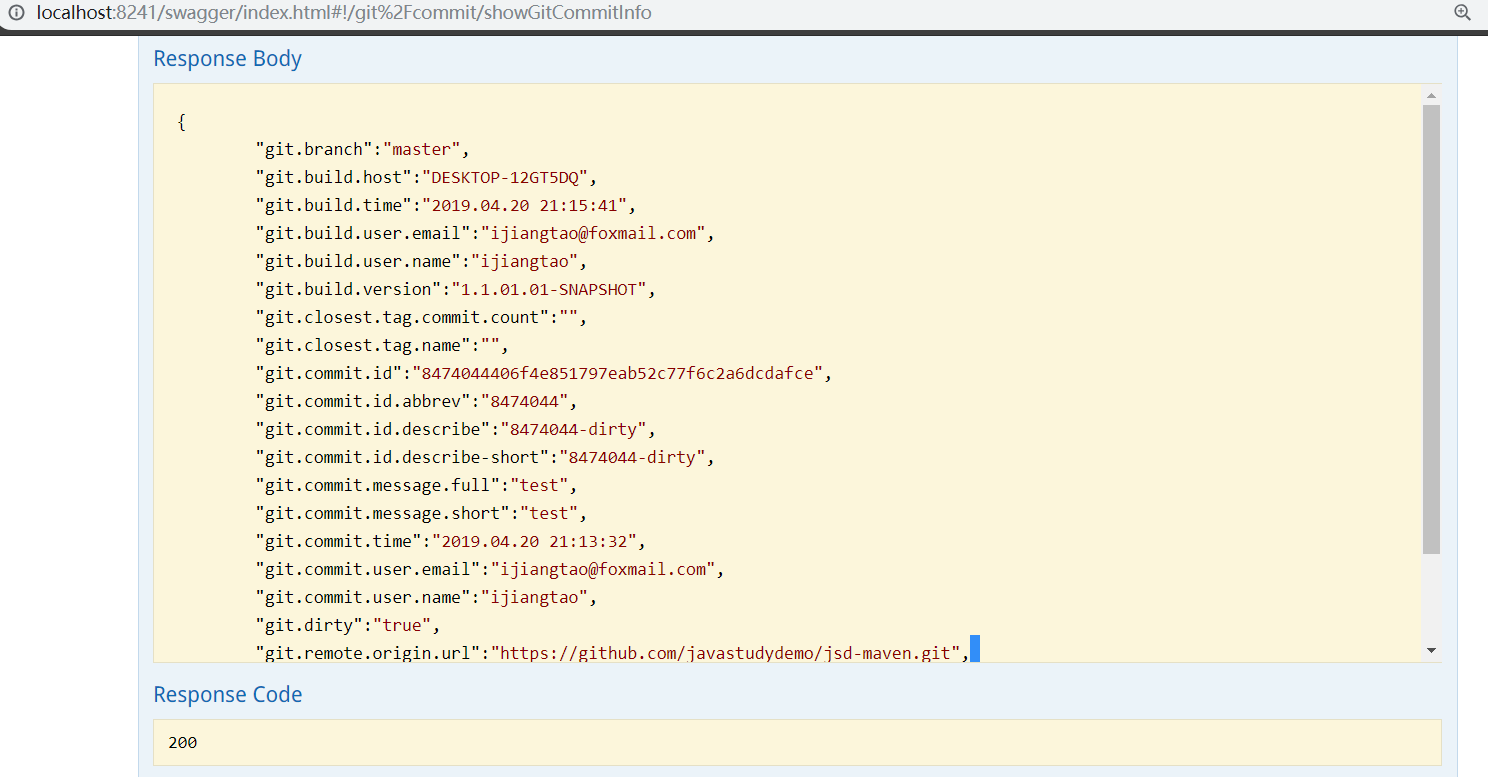Click the "git.commit.message.full" key
Image resolution: width=1489 pixels, height=778 pixels.
[378, 485]
